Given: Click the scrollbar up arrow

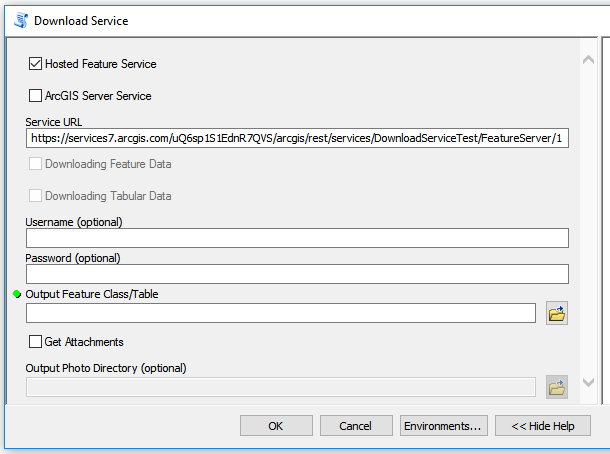Looking at the screenshot, I should 589,61.
